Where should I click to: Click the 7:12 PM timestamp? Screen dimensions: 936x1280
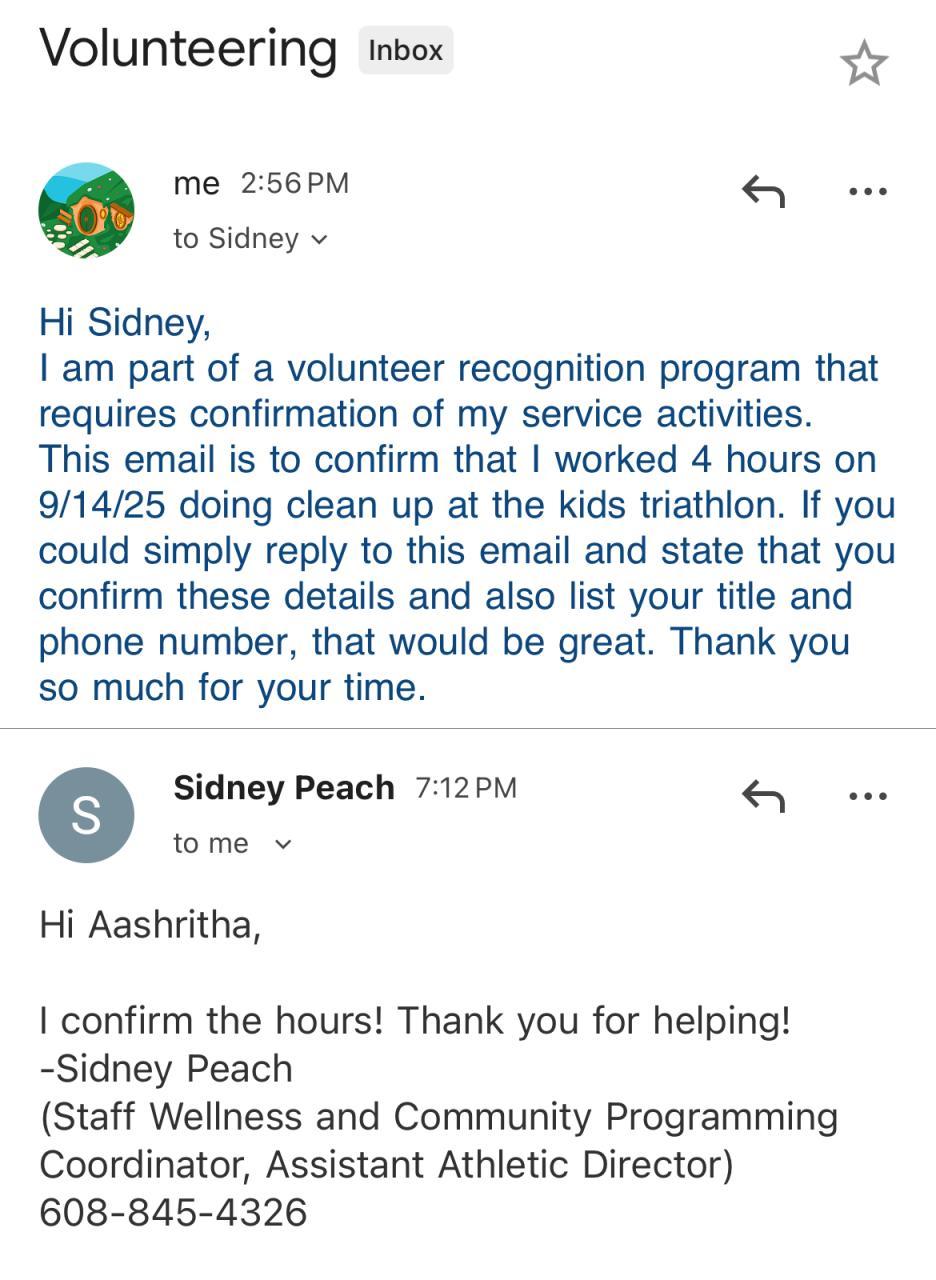465,788
